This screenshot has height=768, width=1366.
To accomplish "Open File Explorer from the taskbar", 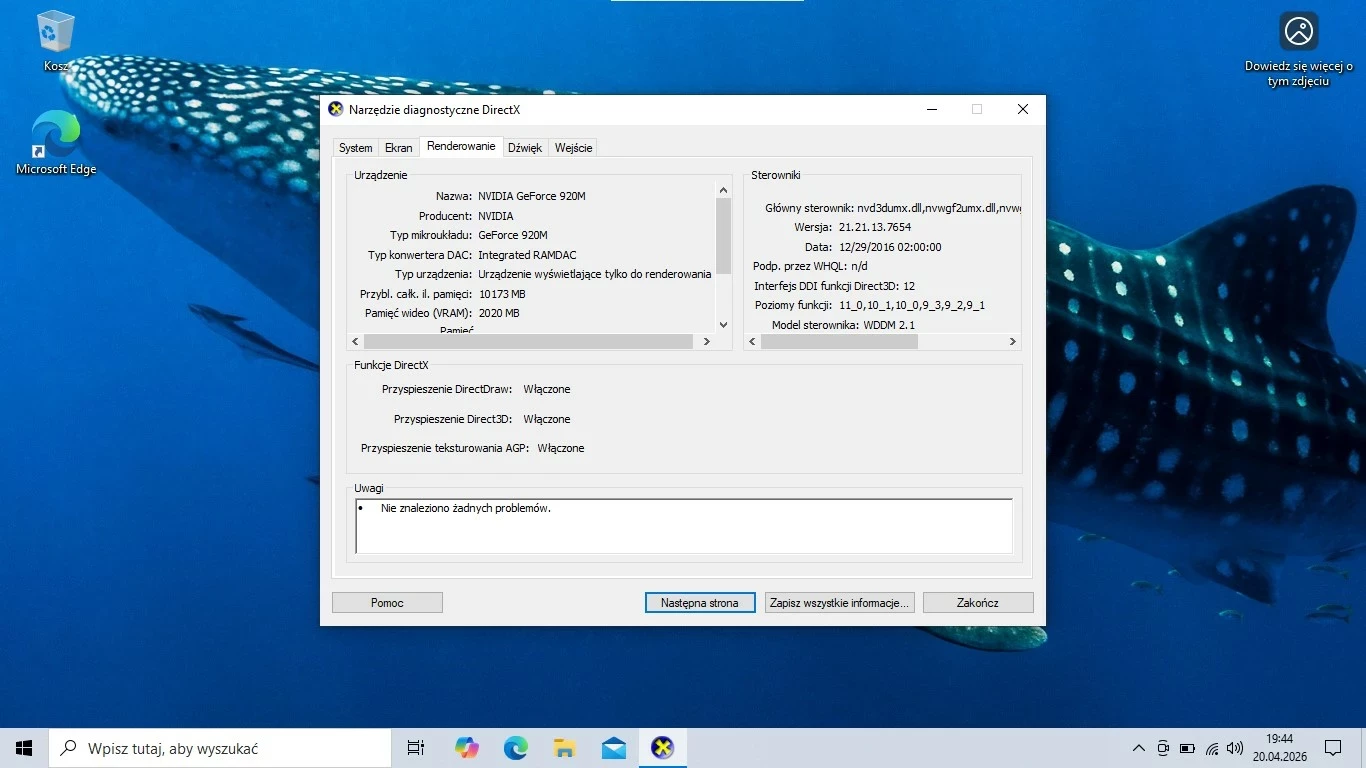I will coord(563,747).
